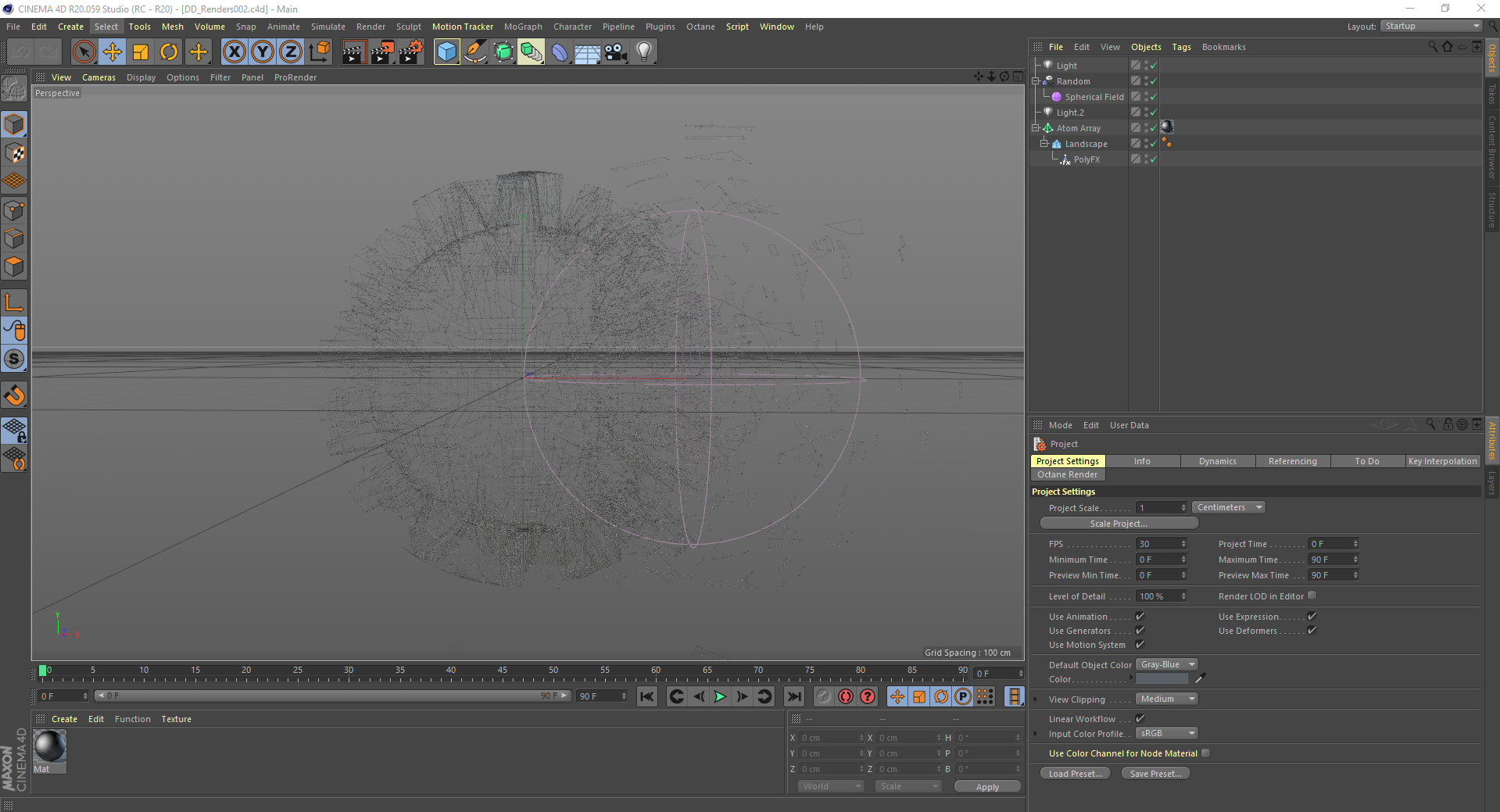This screenshot has height=812, width=1500.
Task: Add a Cube primitive object
Action: point(446,52)
